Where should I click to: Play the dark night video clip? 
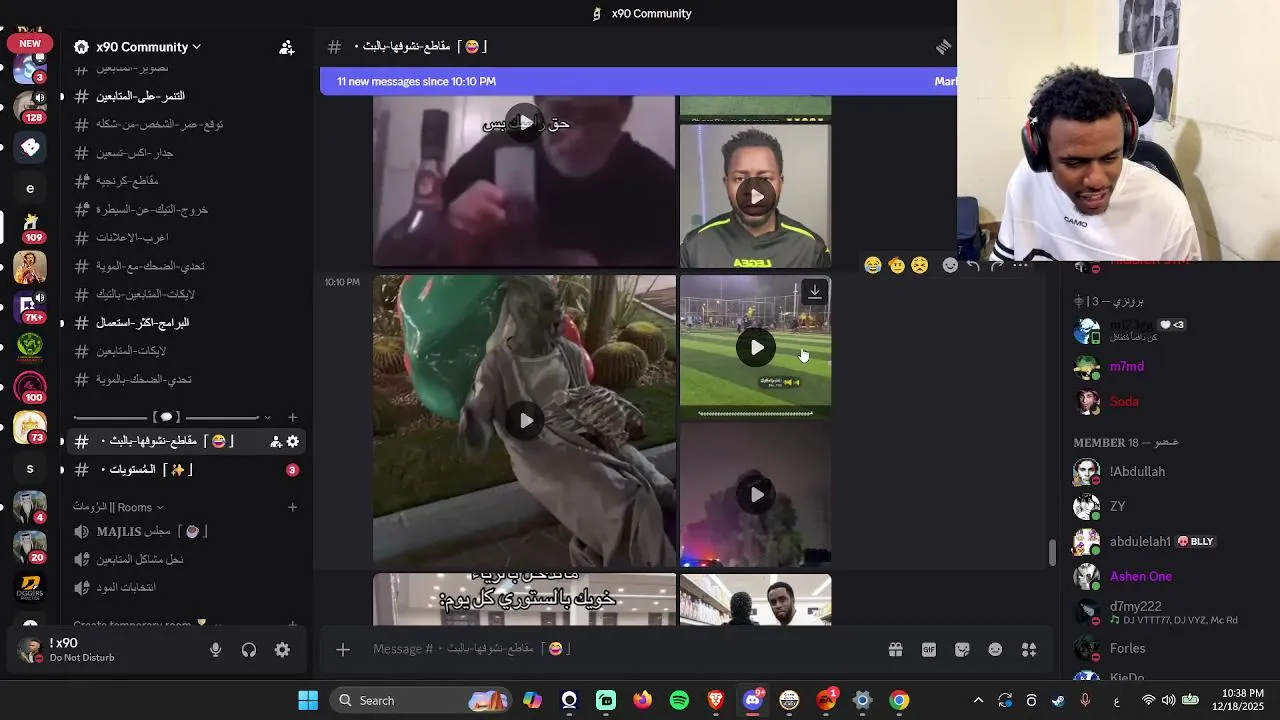756,494
